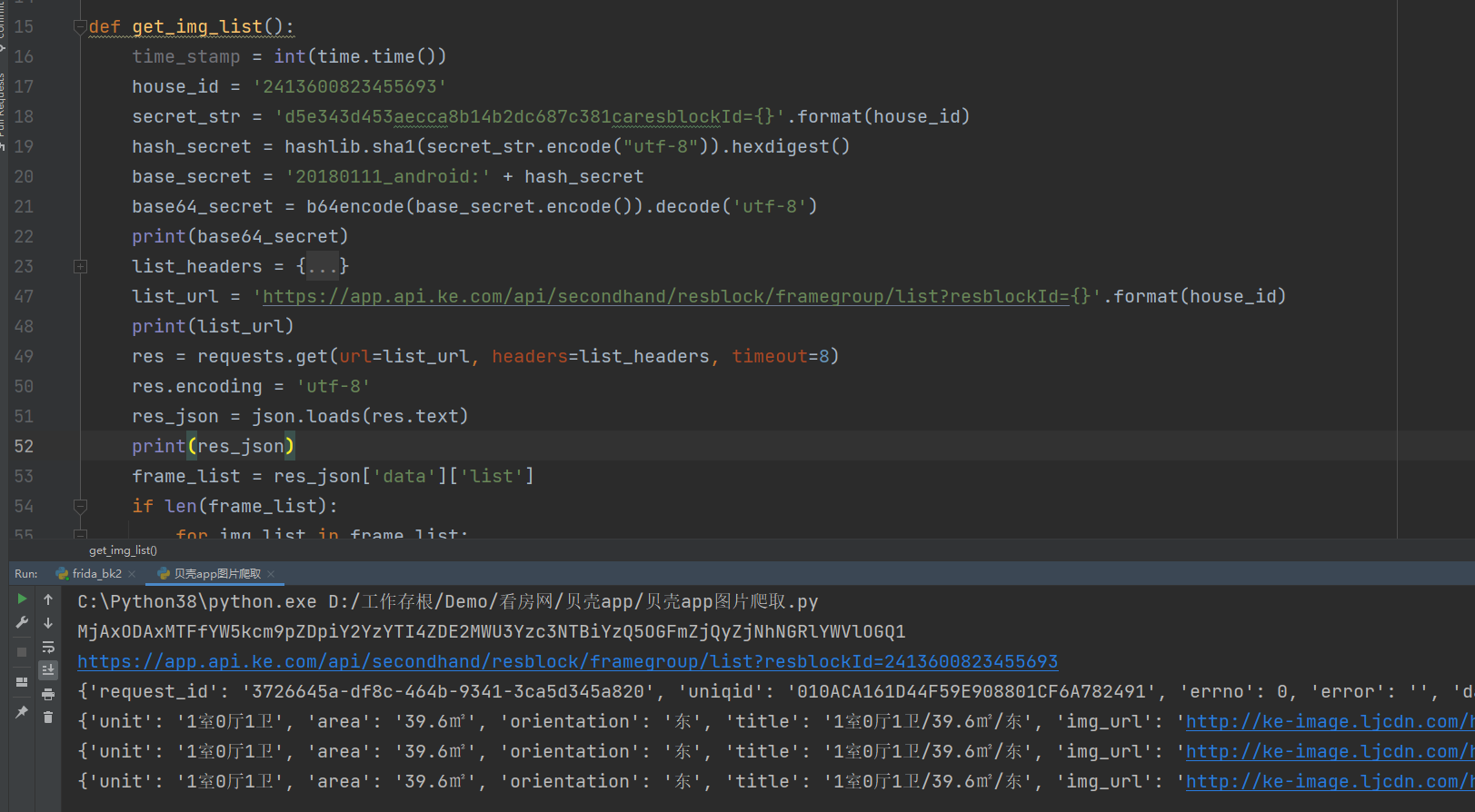The width and height of the screenshot is (1475, 812).
Task: Click line number 17 in the gutter
Action: pyautogui.click(x=24, y=86)
